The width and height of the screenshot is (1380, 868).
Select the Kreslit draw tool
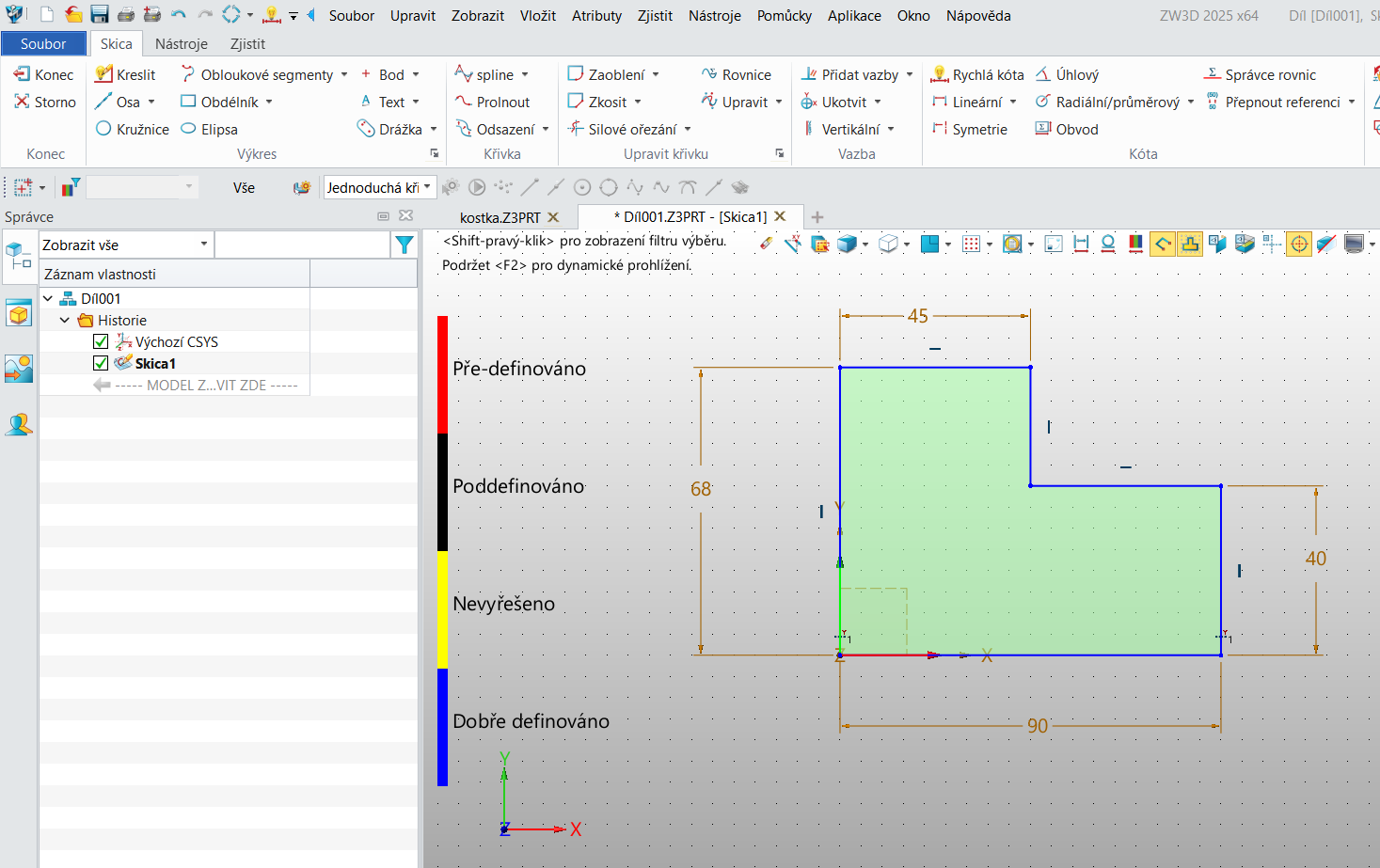pos(125,74)
